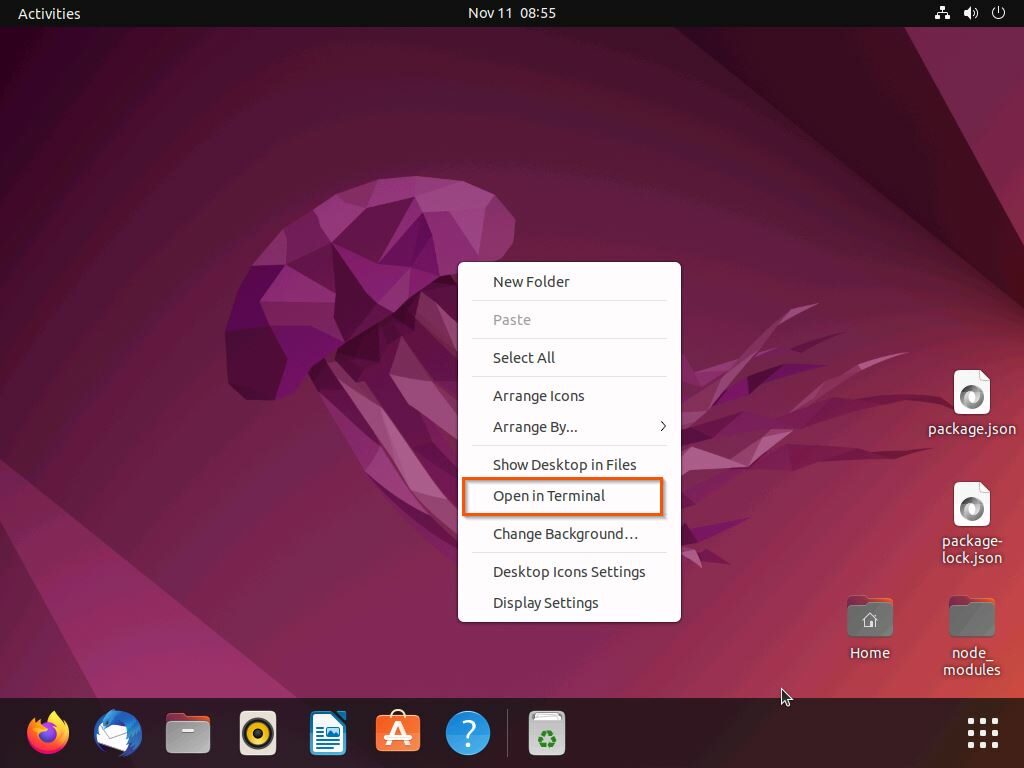Launch Rhythmbox music player
This screenshot has width=1024, height=768.
click(x=257, y=732)
